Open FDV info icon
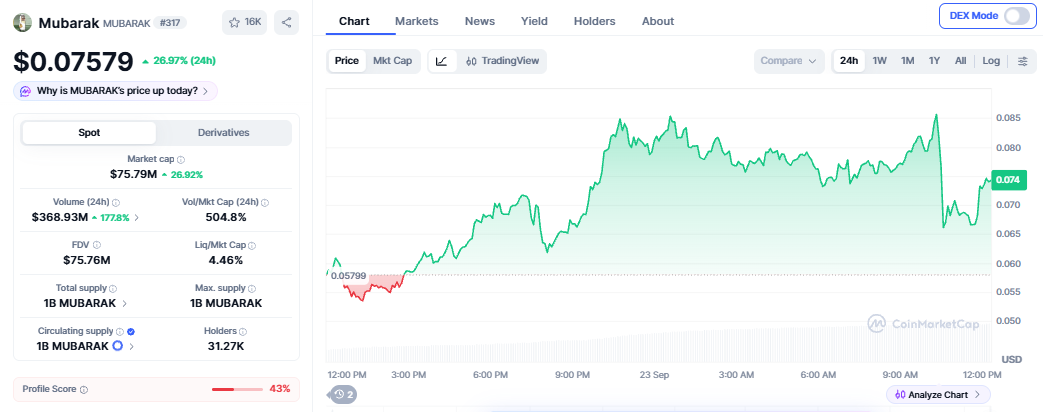 coord(97,246)
